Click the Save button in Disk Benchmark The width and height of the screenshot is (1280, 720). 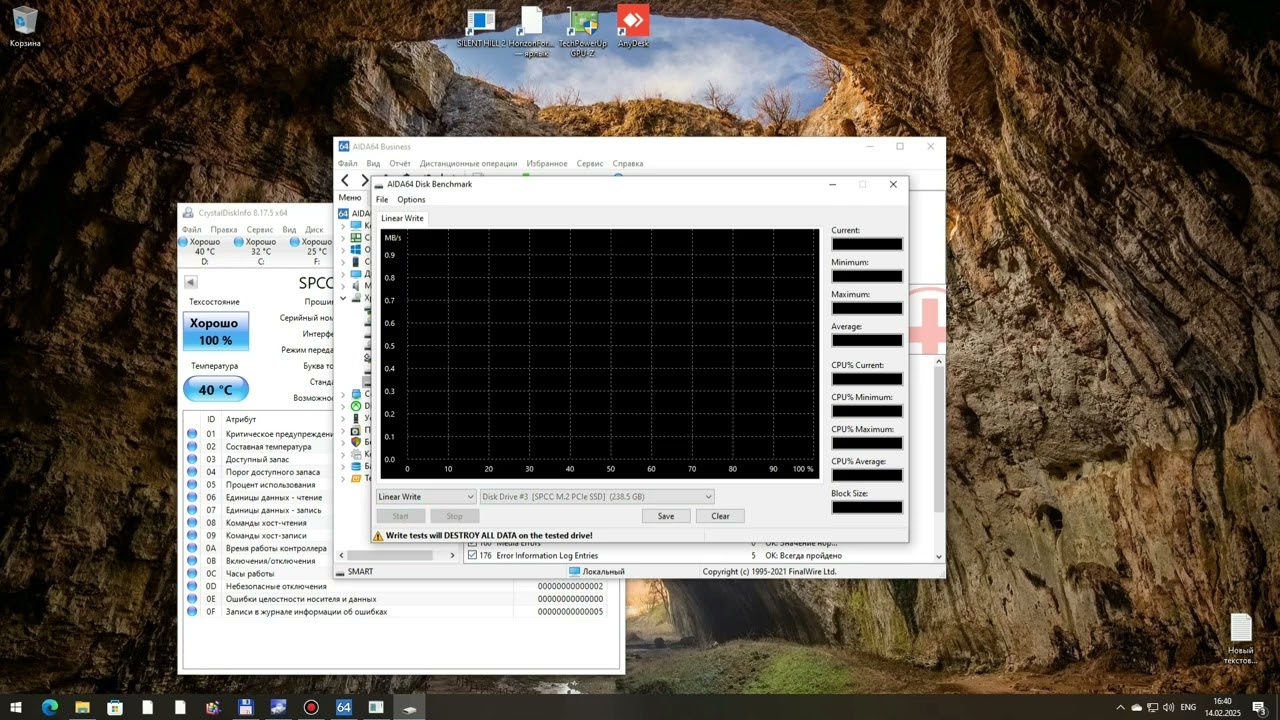[x=666, y=516]
